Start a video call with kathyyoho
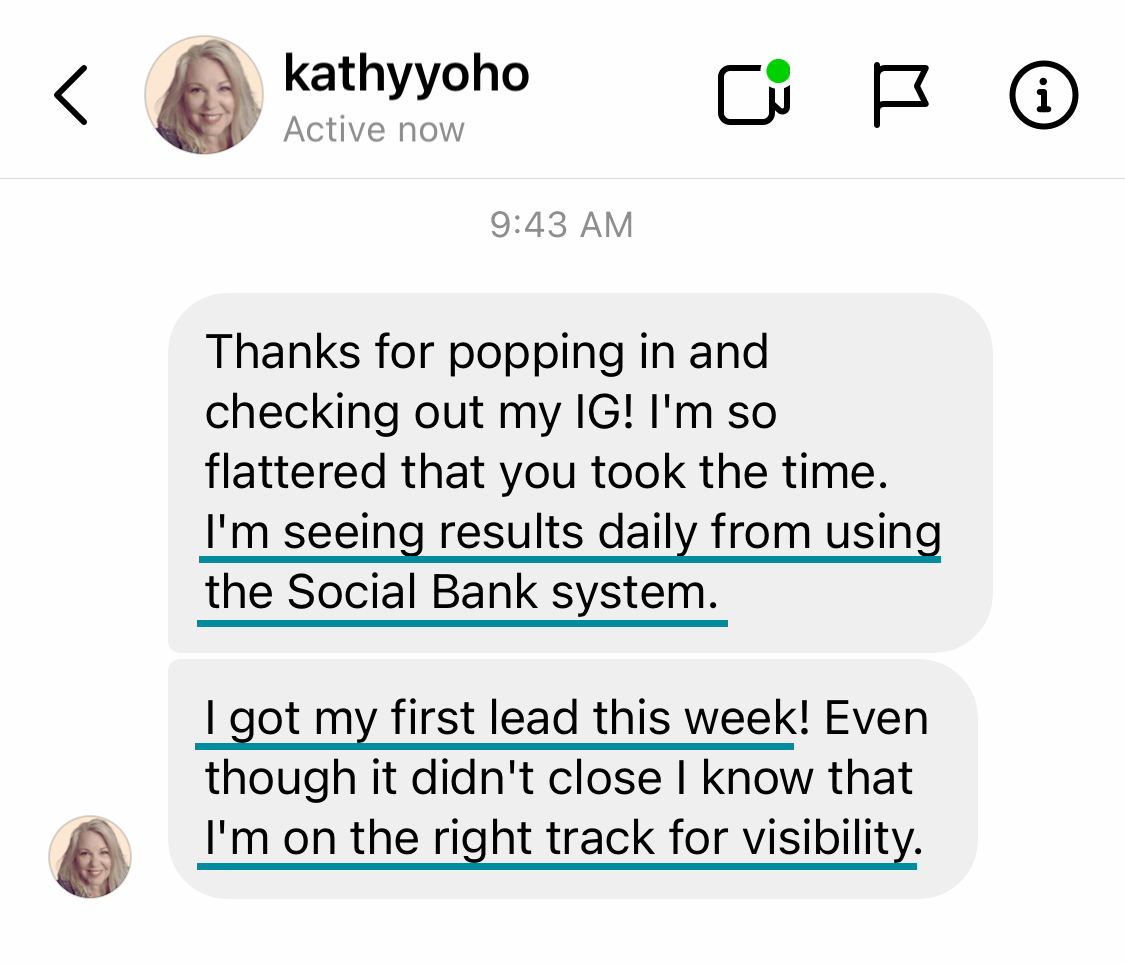This screenshot has width=1125, height=964. [752, 98]
